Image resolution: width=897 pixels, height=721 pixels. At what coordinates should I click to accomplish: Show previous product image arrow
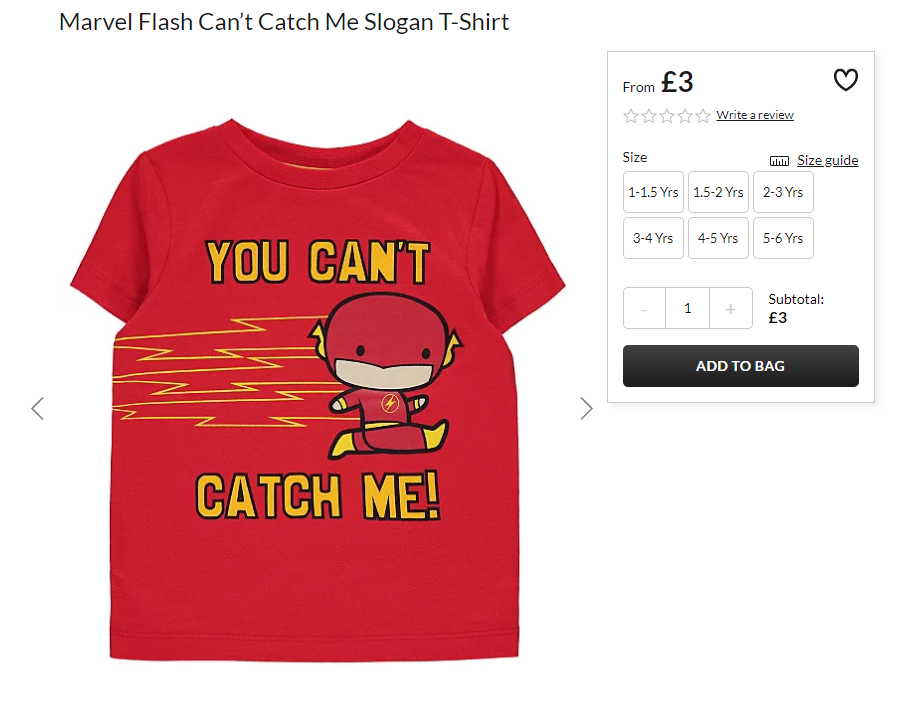pos(38,409)
